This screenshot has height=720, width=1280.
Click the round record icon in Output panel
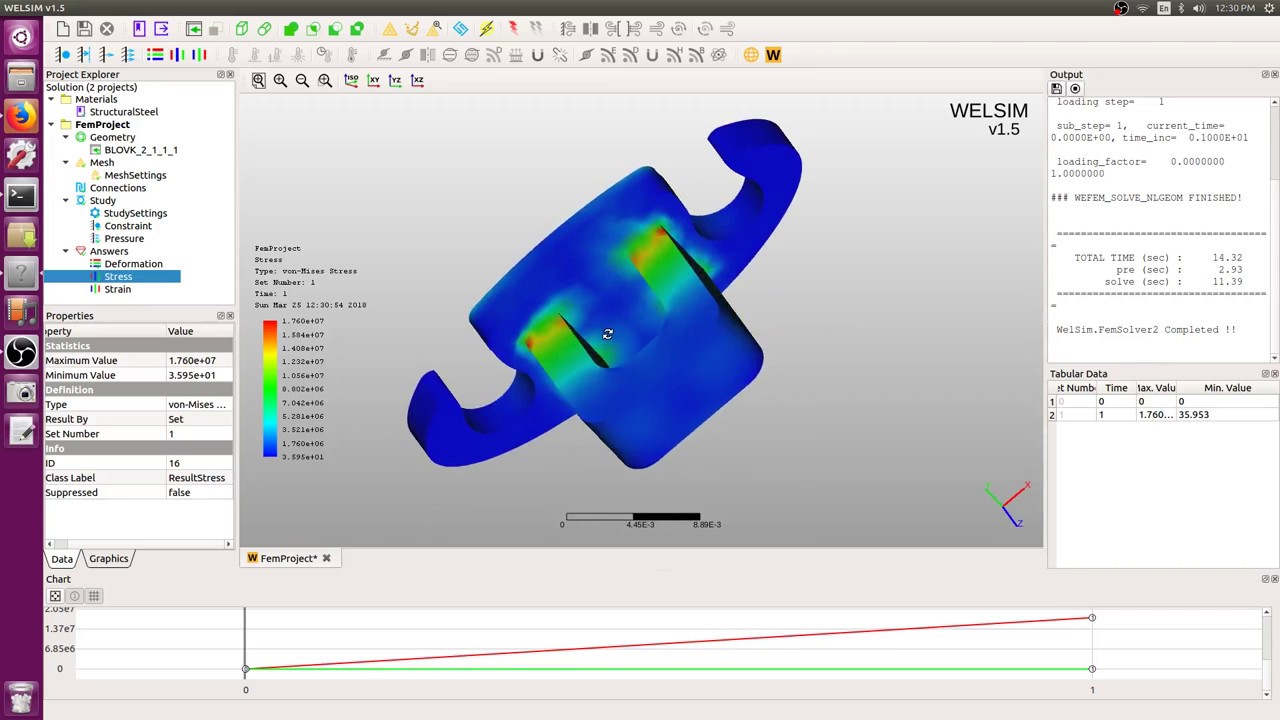[1075, 89]
